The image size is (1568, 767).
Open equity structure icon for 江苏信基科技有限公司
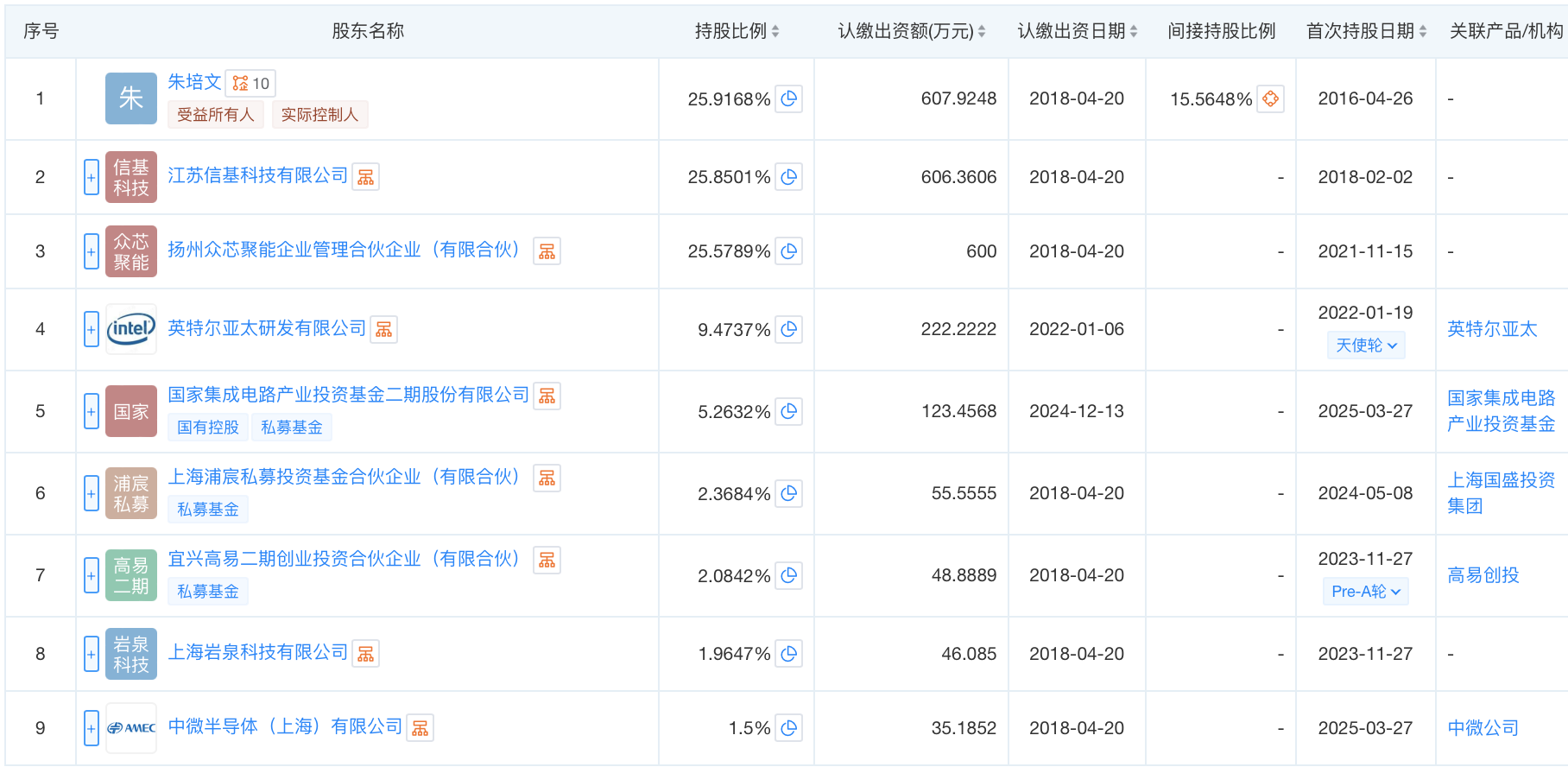[366, 177]
